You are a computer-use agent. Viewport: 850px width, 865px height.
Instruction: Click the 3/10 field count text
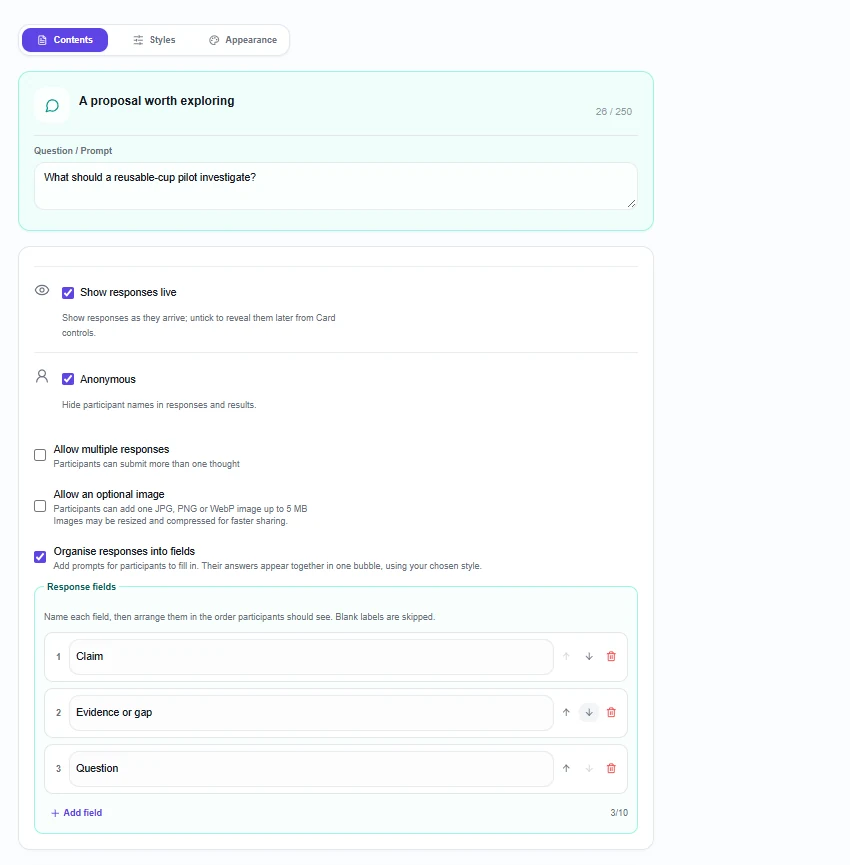tap(619, 813)
